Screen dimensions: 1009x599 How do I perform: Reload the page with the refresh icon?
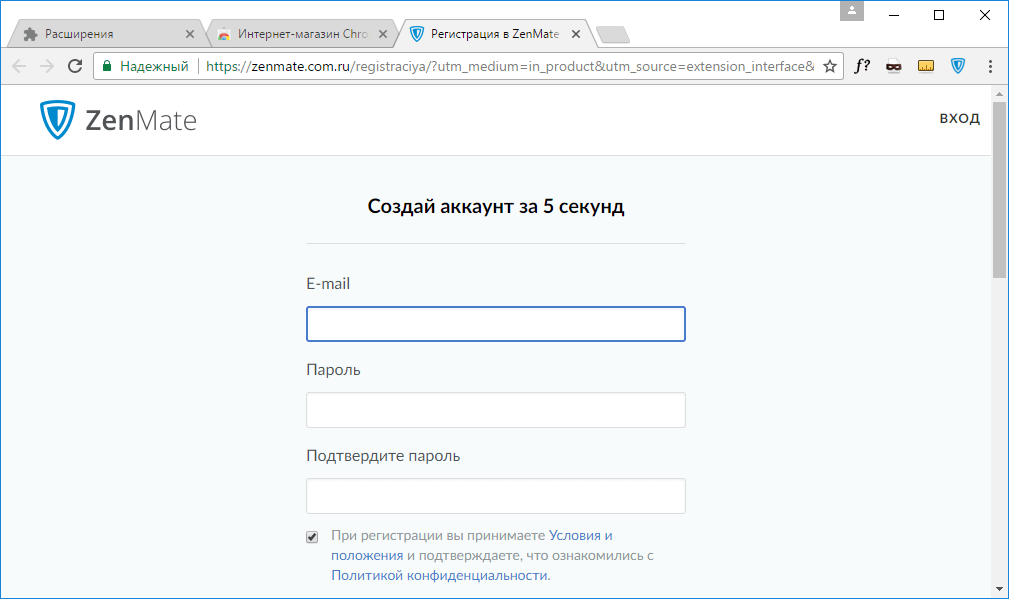click(x=75, y=66)
